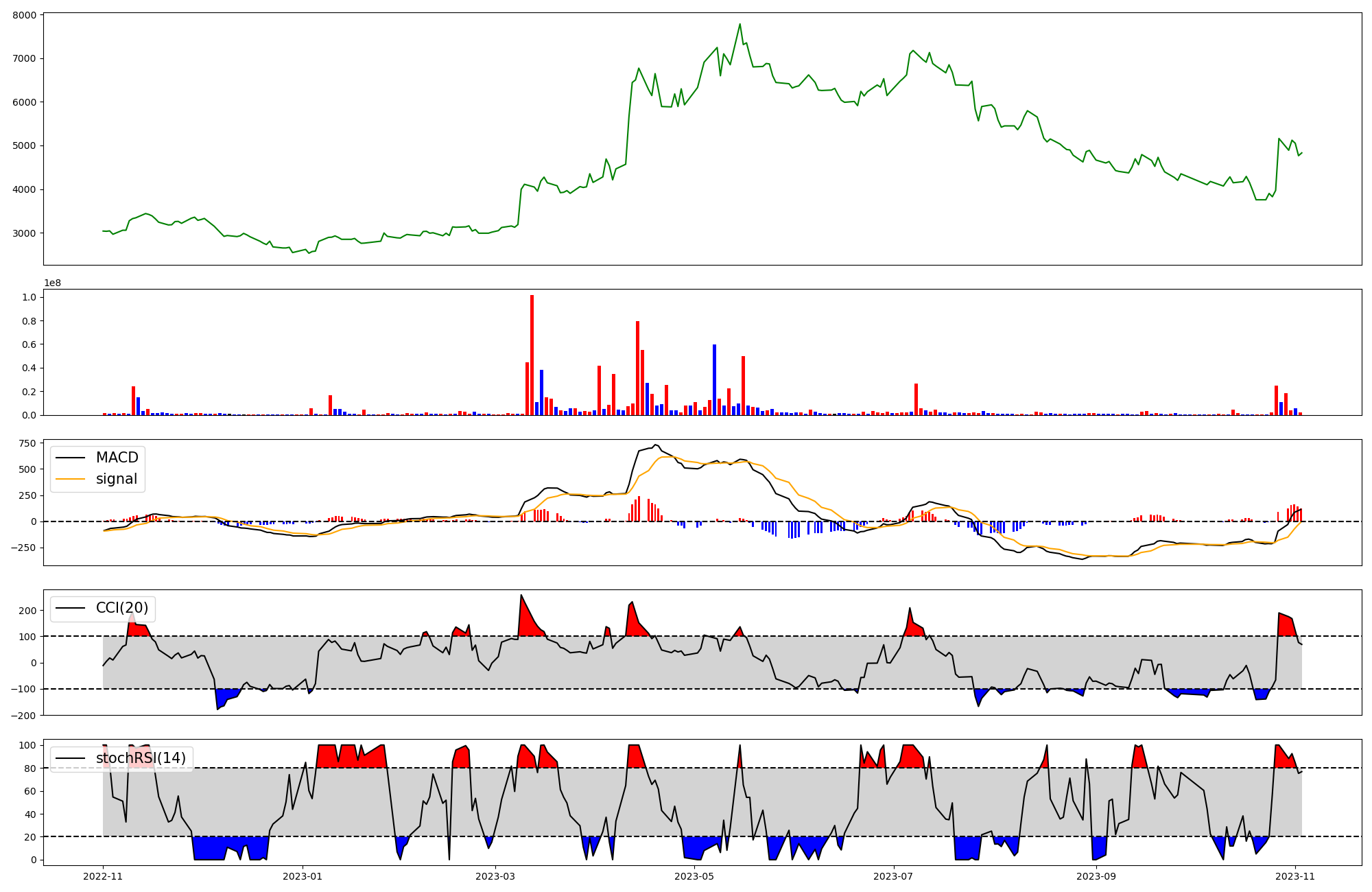The width and height of the screenshot is (1372, 892).
Task: Click the 2023-09 date tick label
Action: pos(1096,876)
